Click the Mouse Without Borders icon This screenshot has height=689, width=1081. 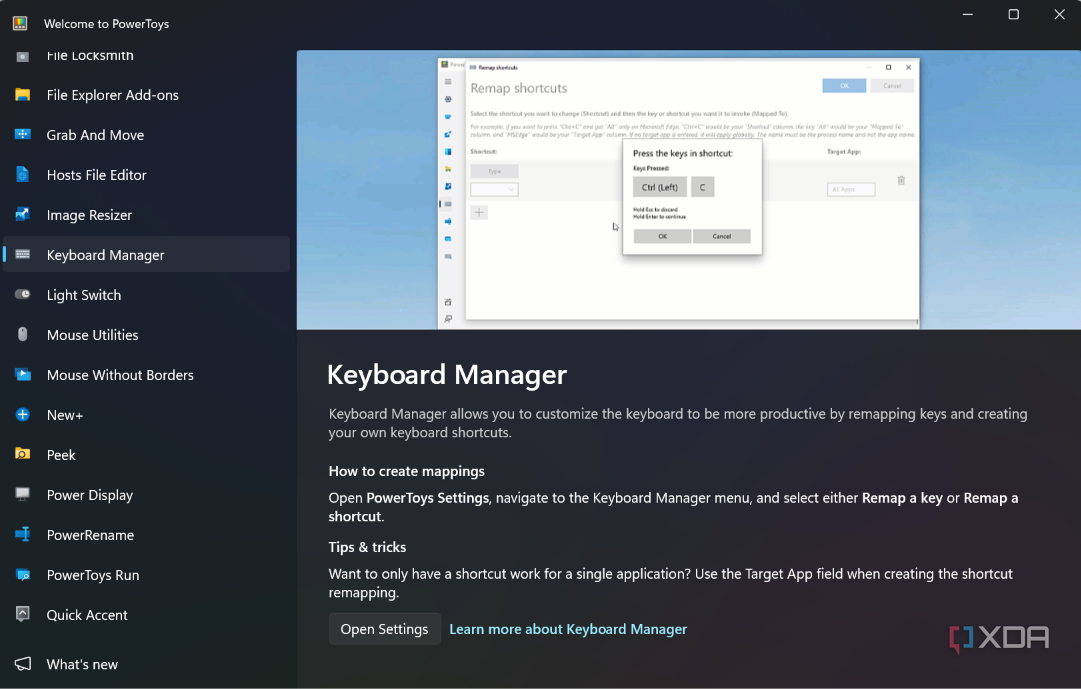click(x=23, y=375)
